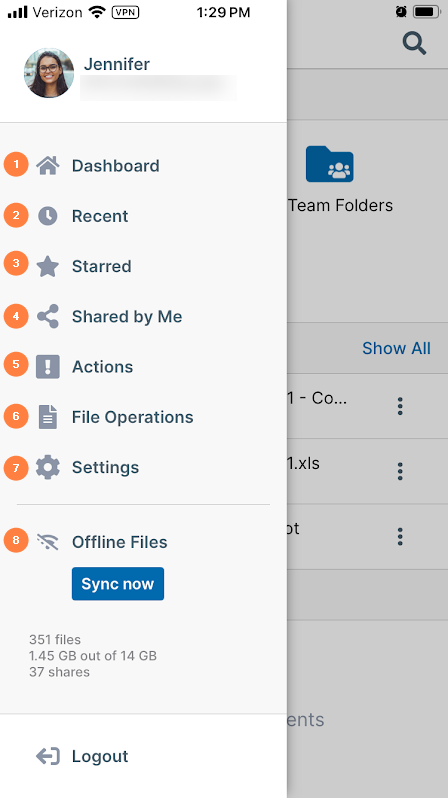This screenshot has width=448, height=798.
Task: Open the three-dot menu for the .xls file
Action: 400,471
